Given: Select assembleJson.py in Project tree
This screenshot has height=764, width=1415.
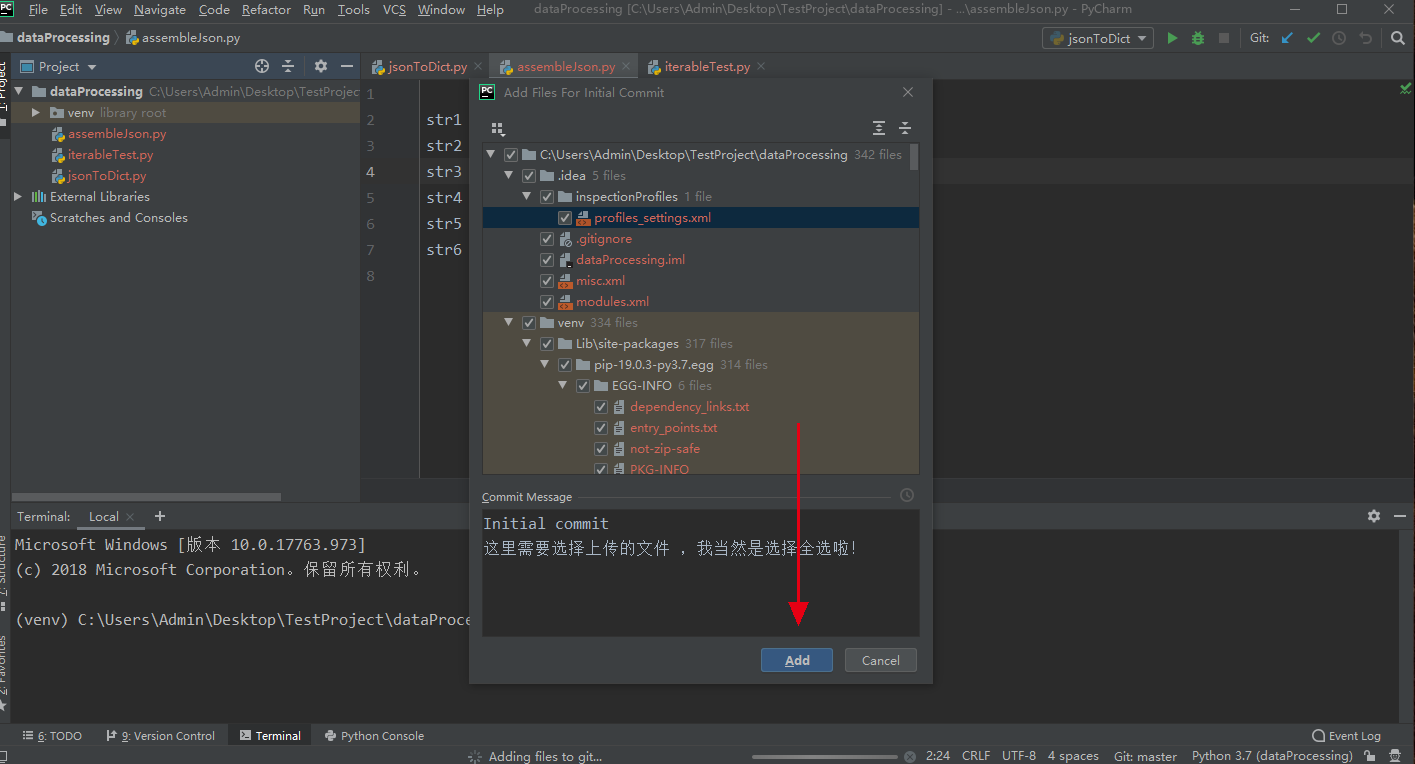Looking at the screenshot, I should coord(117,134).
